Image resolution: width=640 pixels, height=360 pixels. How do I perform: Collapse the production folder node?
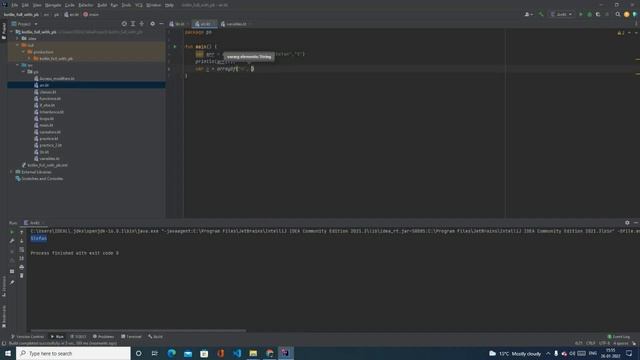click(x=24, y=52)
